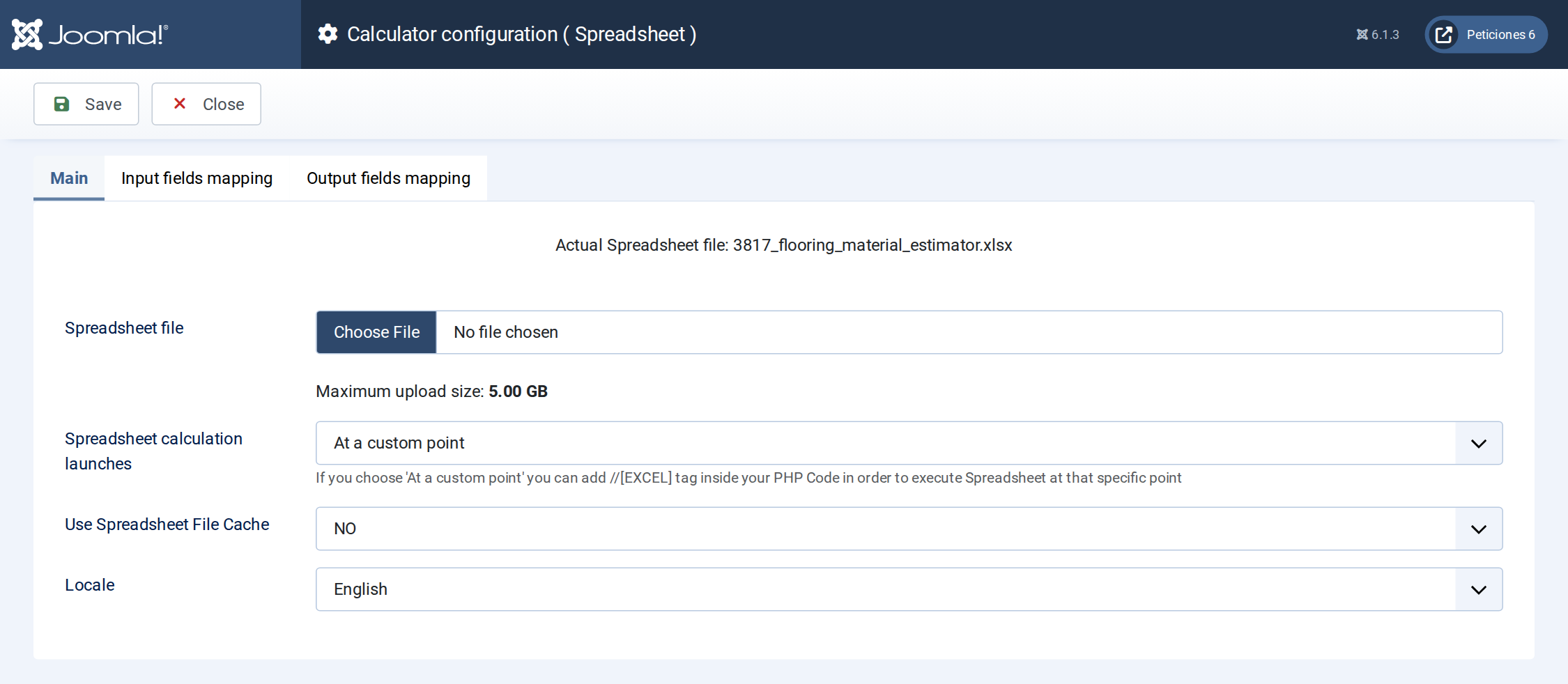This screenshot has height=684, width=1568.
Task: Open the Output fields mapping tab
Action: point(388,178)
